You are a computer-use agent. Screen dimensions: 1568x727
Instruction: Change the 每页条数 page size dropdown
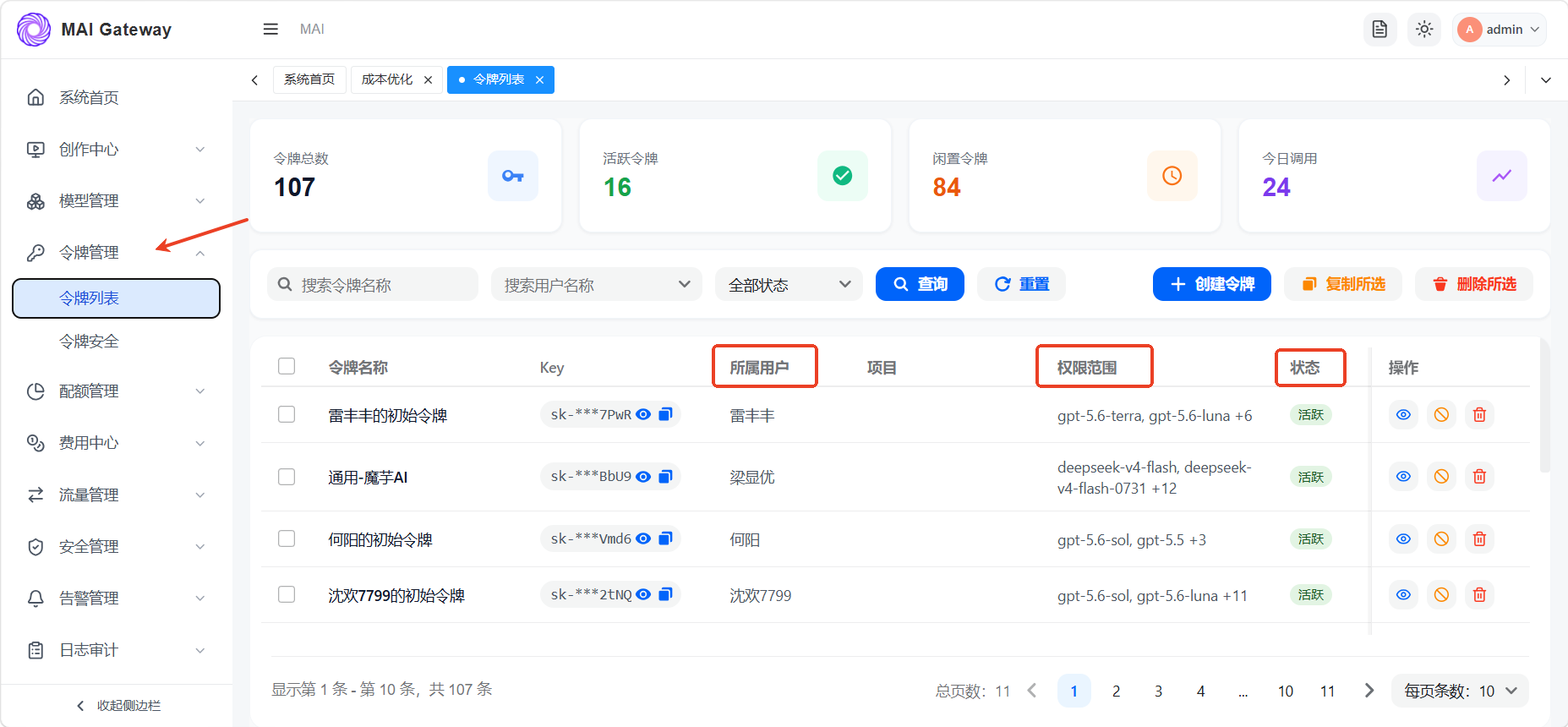click(x=1460, y=691)
